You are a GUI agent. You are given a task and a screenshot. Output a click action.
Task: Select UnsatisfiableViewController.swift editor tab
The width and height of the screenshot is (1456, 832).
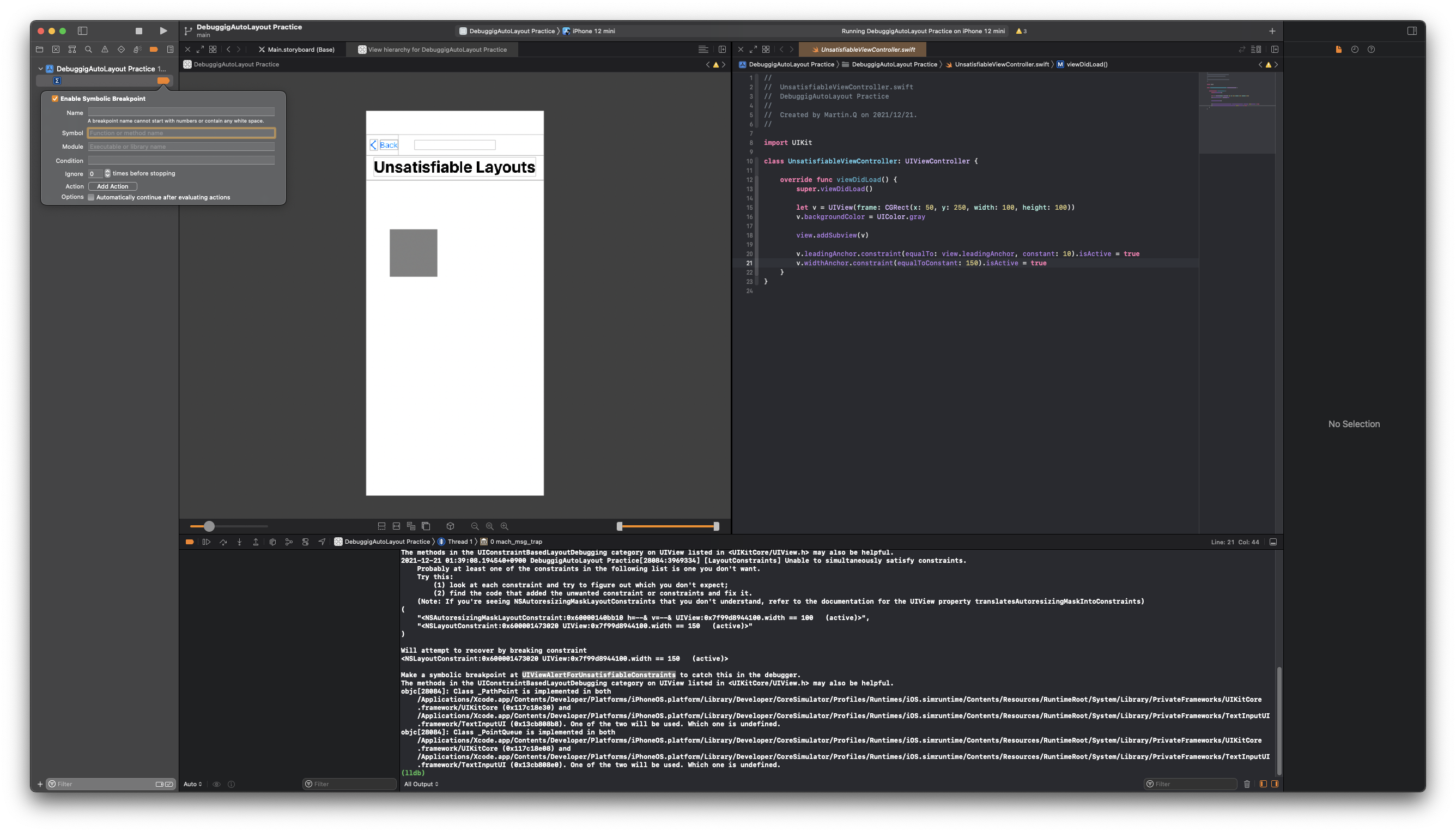[867, 50]
